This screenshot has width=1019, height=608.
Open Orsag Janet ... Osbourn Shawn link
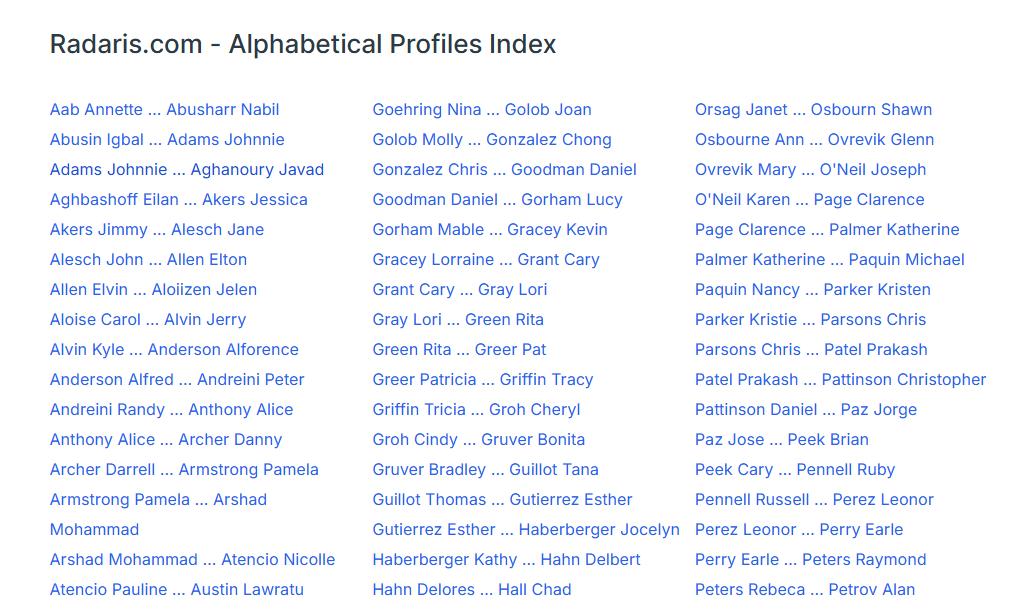[x=813, y=110]
